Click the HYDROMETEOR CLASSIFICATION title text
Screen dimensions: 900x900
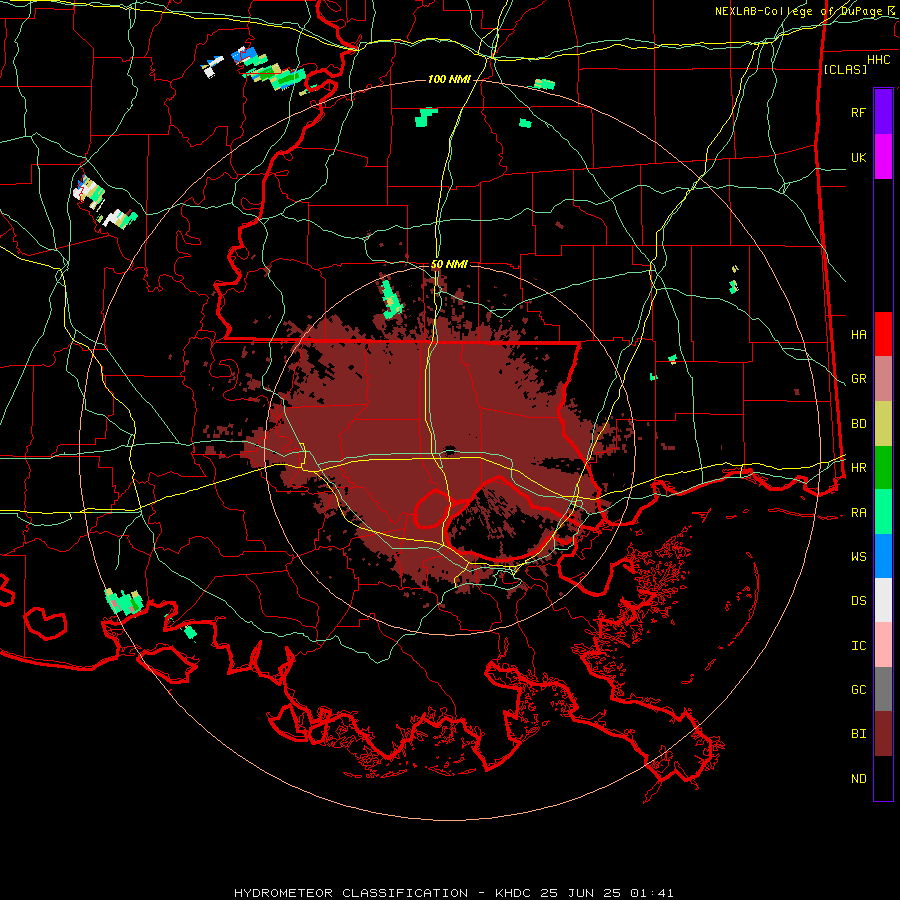351,893
